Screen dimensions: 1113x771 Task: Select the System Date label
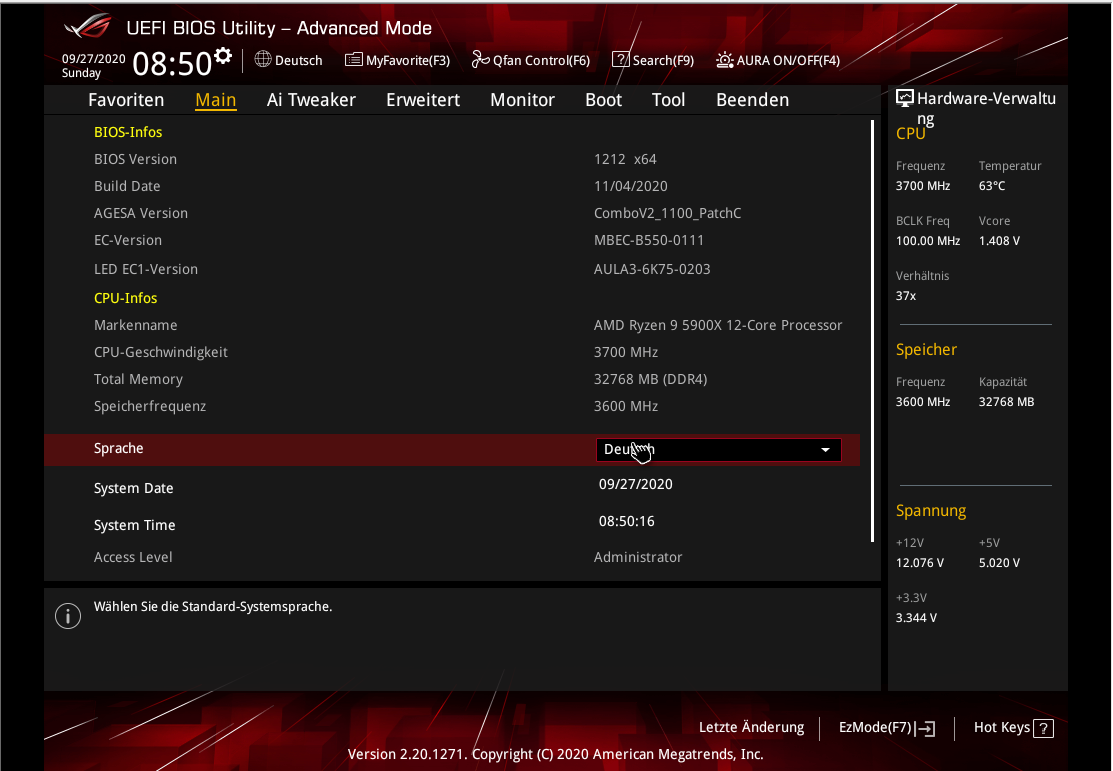click(133, 488)
